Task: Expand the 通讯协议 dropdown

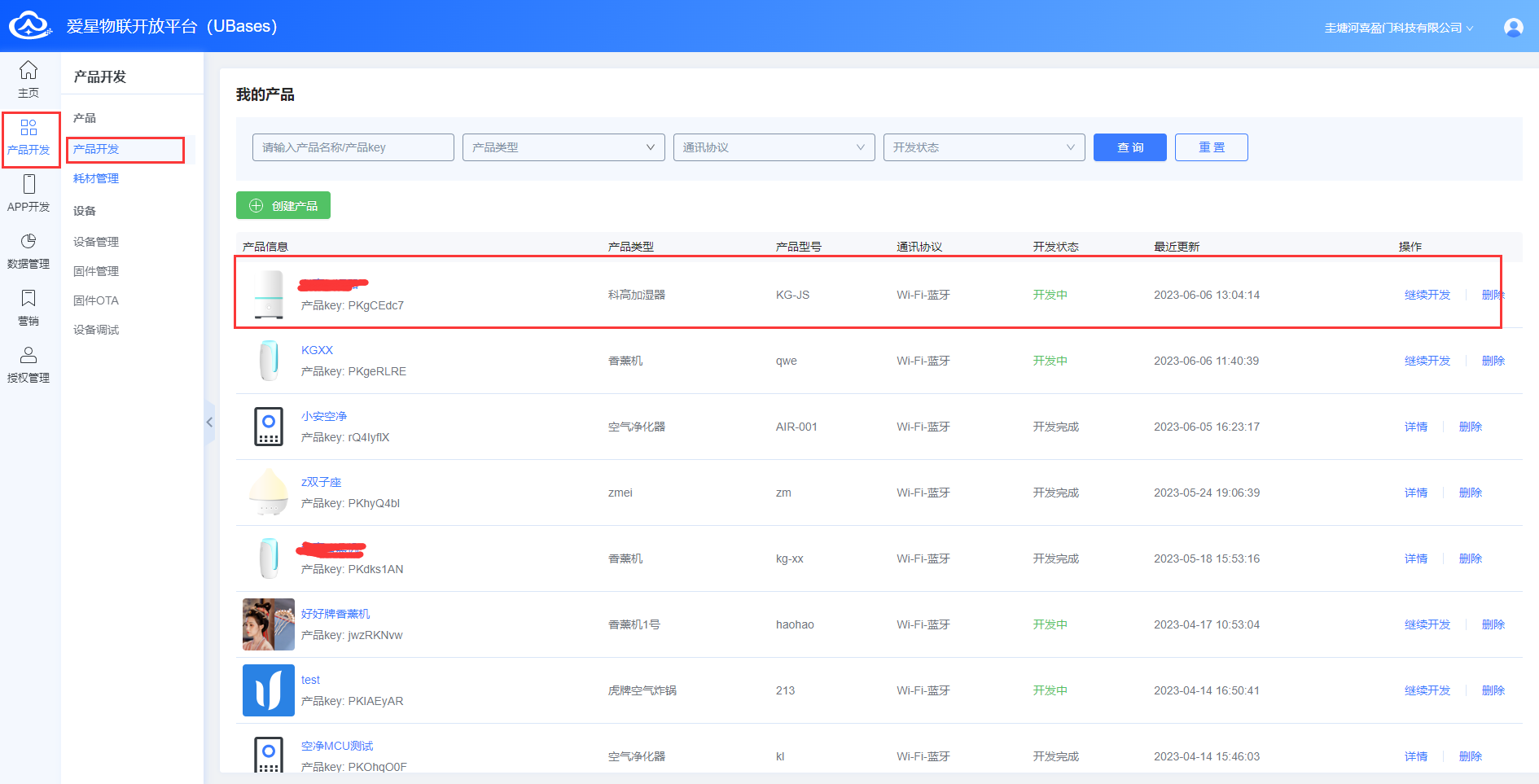Action: (x=774, y=147)
